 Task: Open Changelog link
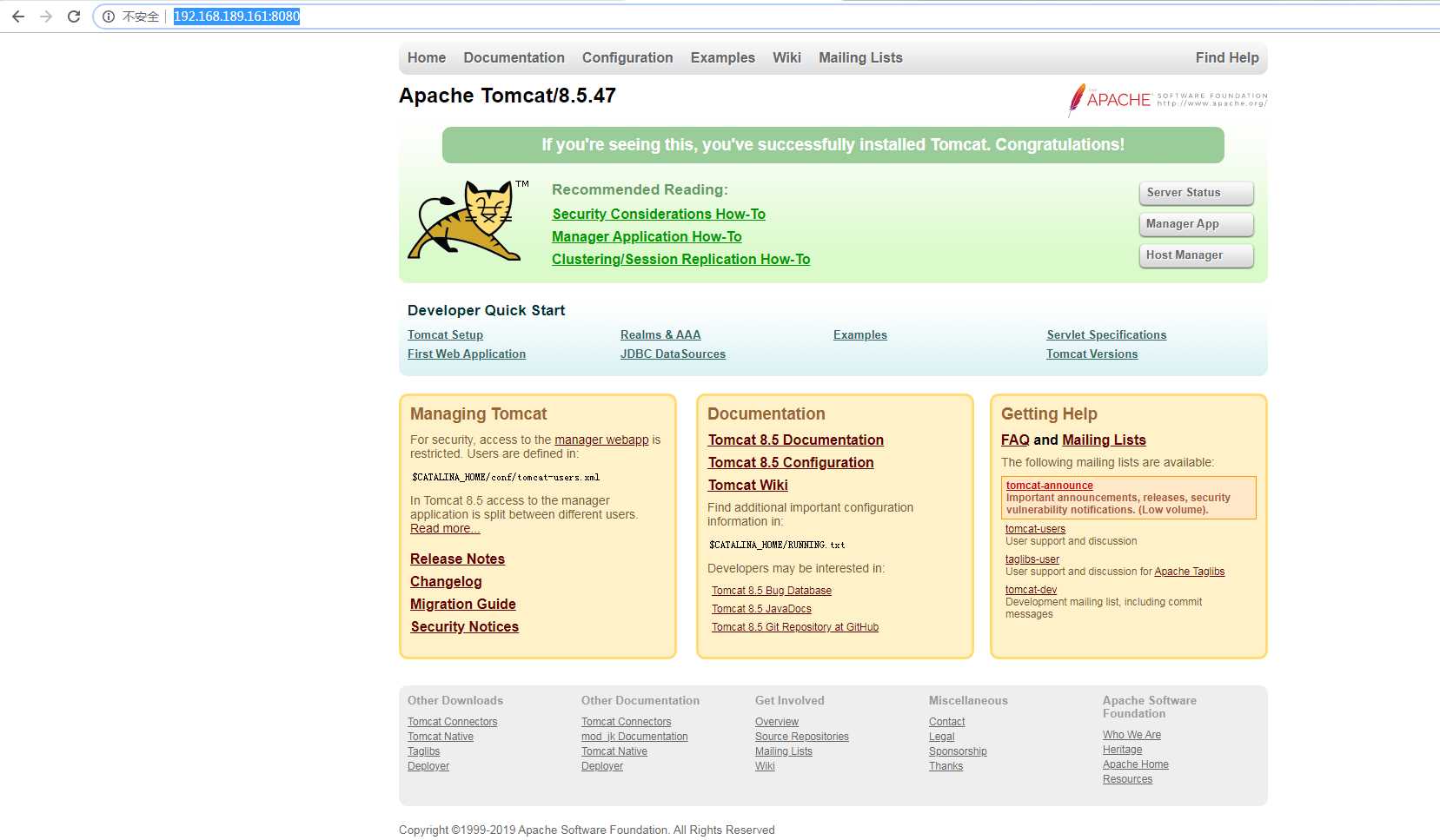[x=446, y=581]
